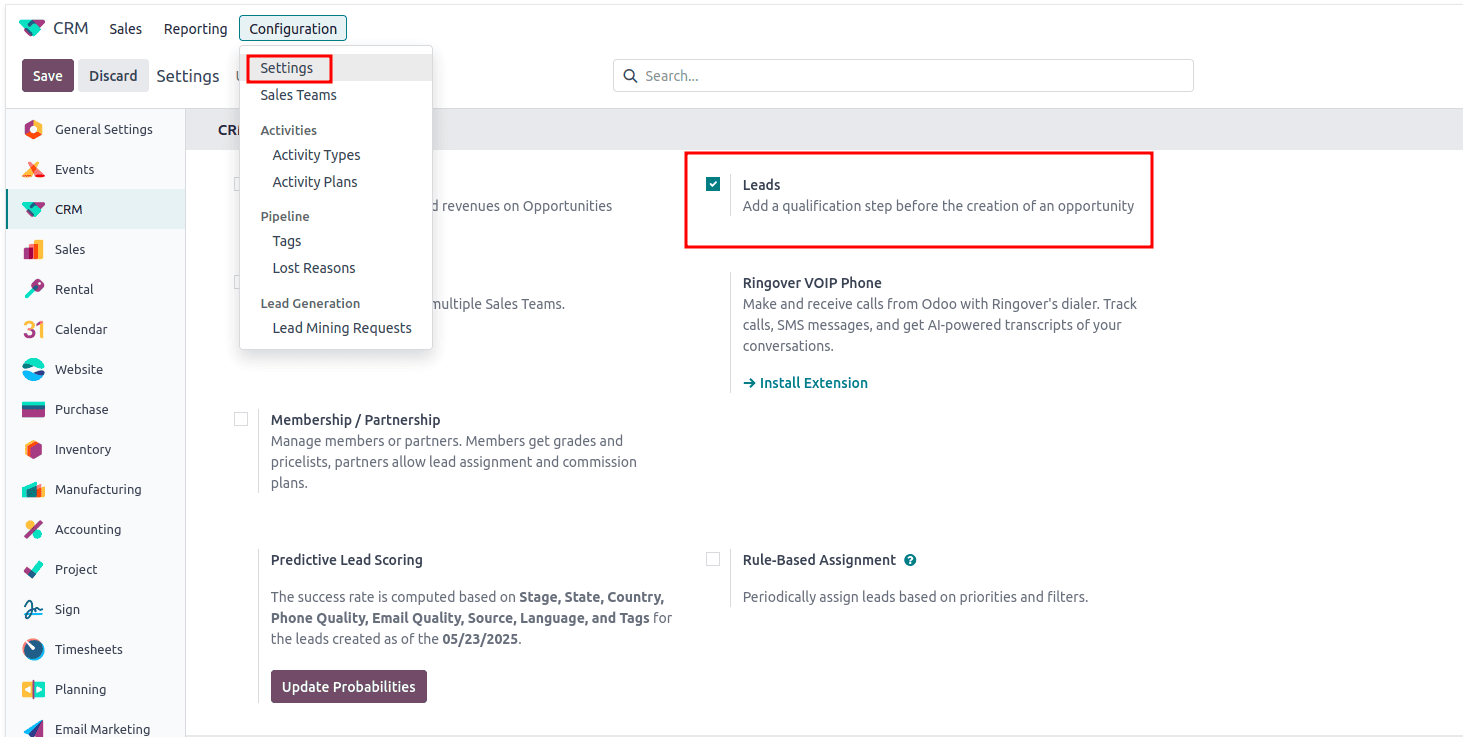Screen dimensions: 1463x737
Task: Open the Project checkmark icon
Action: (33, 569)
